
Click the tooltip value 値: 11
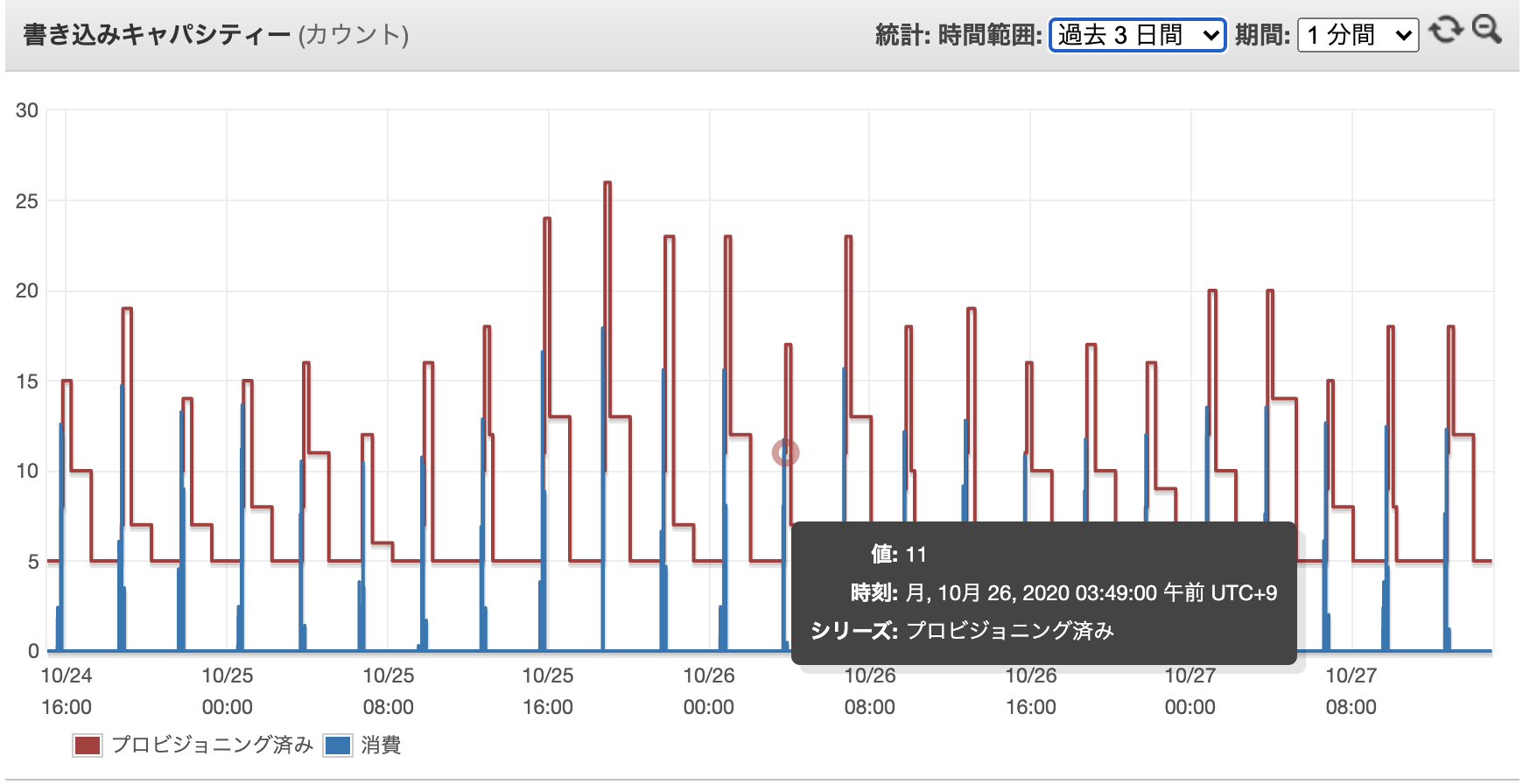pos(898,555)
